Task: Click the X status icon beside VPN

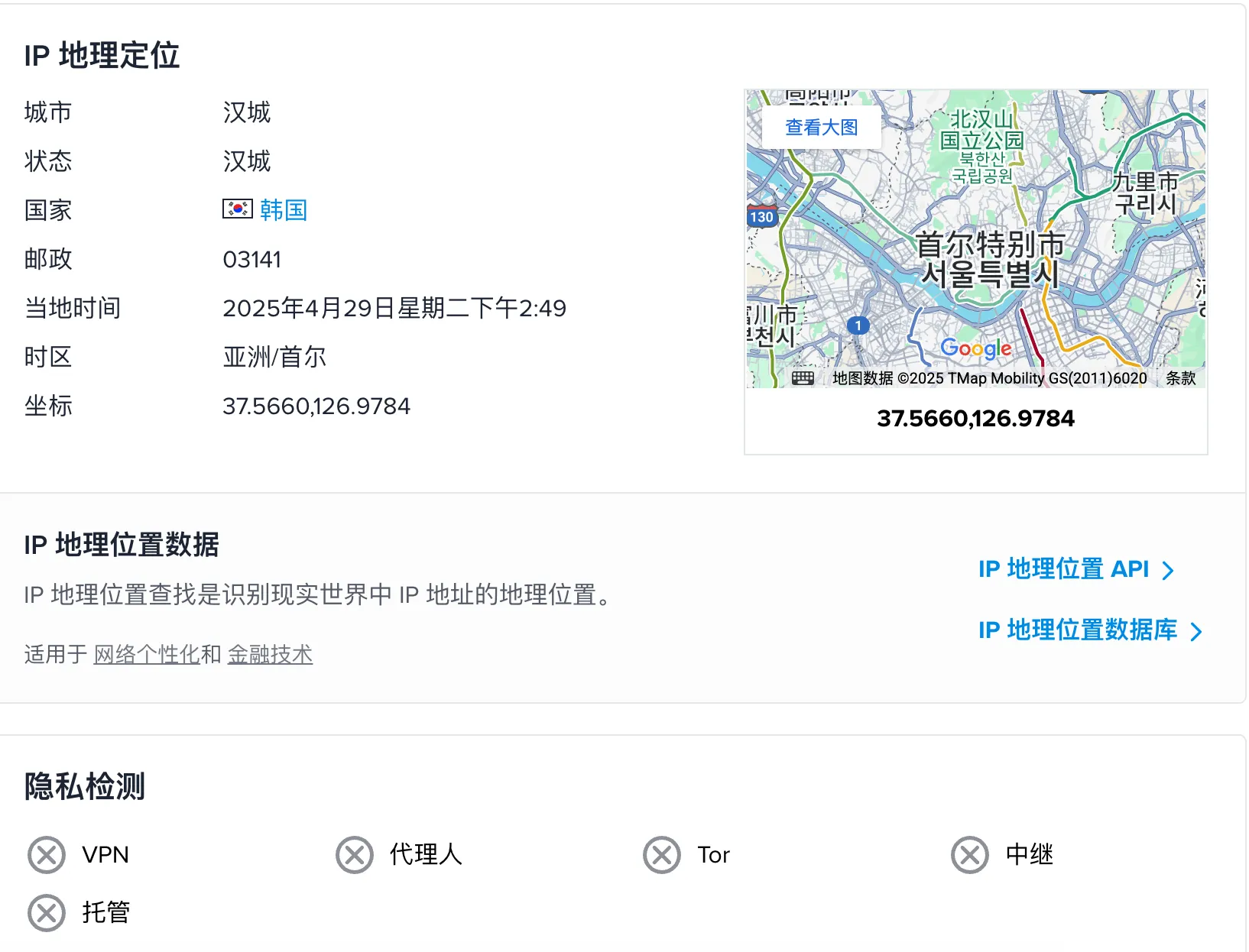Action: coord(47,854)
